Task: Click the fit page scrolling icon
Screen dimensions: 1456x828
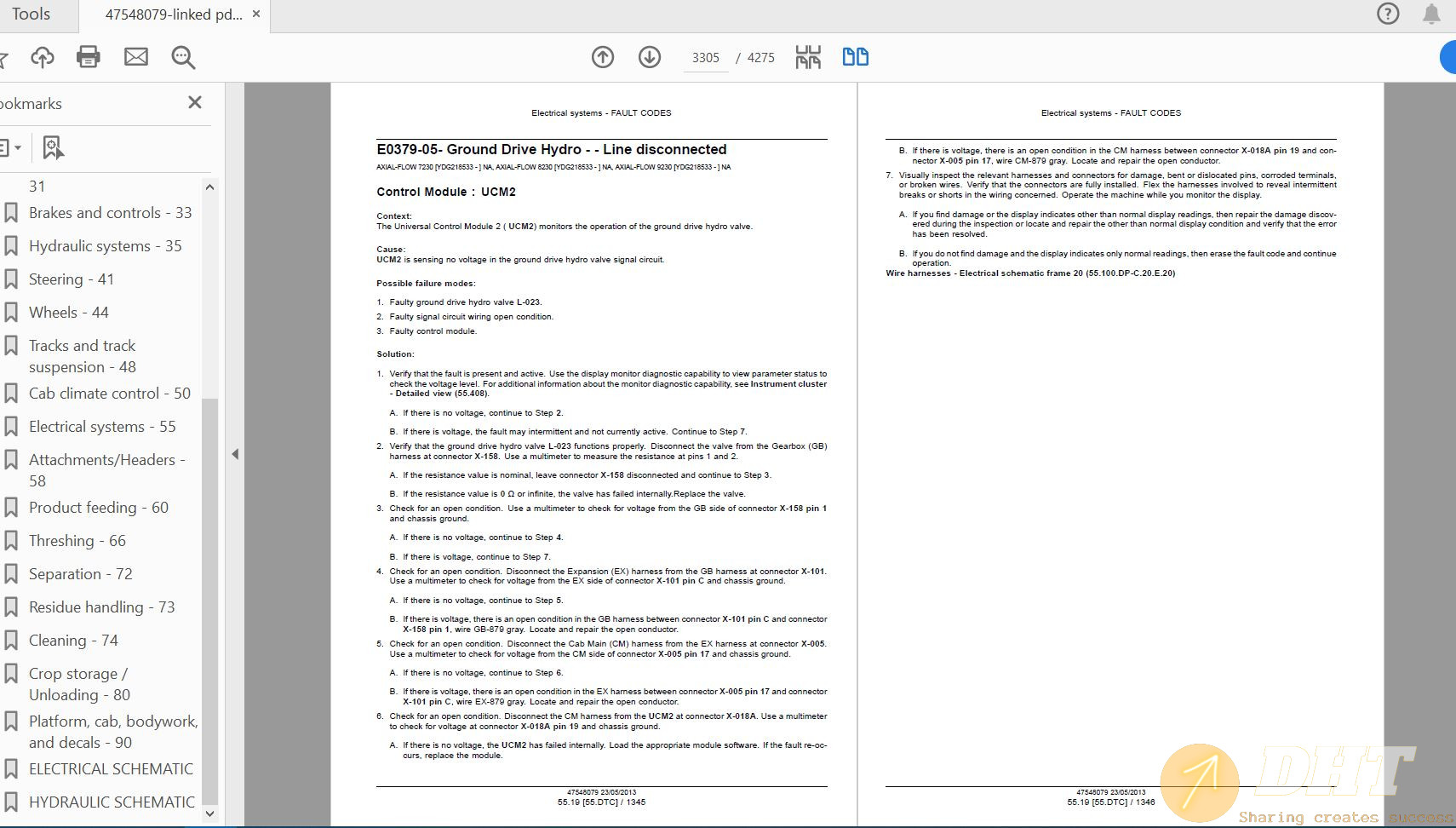Action: pos(808,57)
